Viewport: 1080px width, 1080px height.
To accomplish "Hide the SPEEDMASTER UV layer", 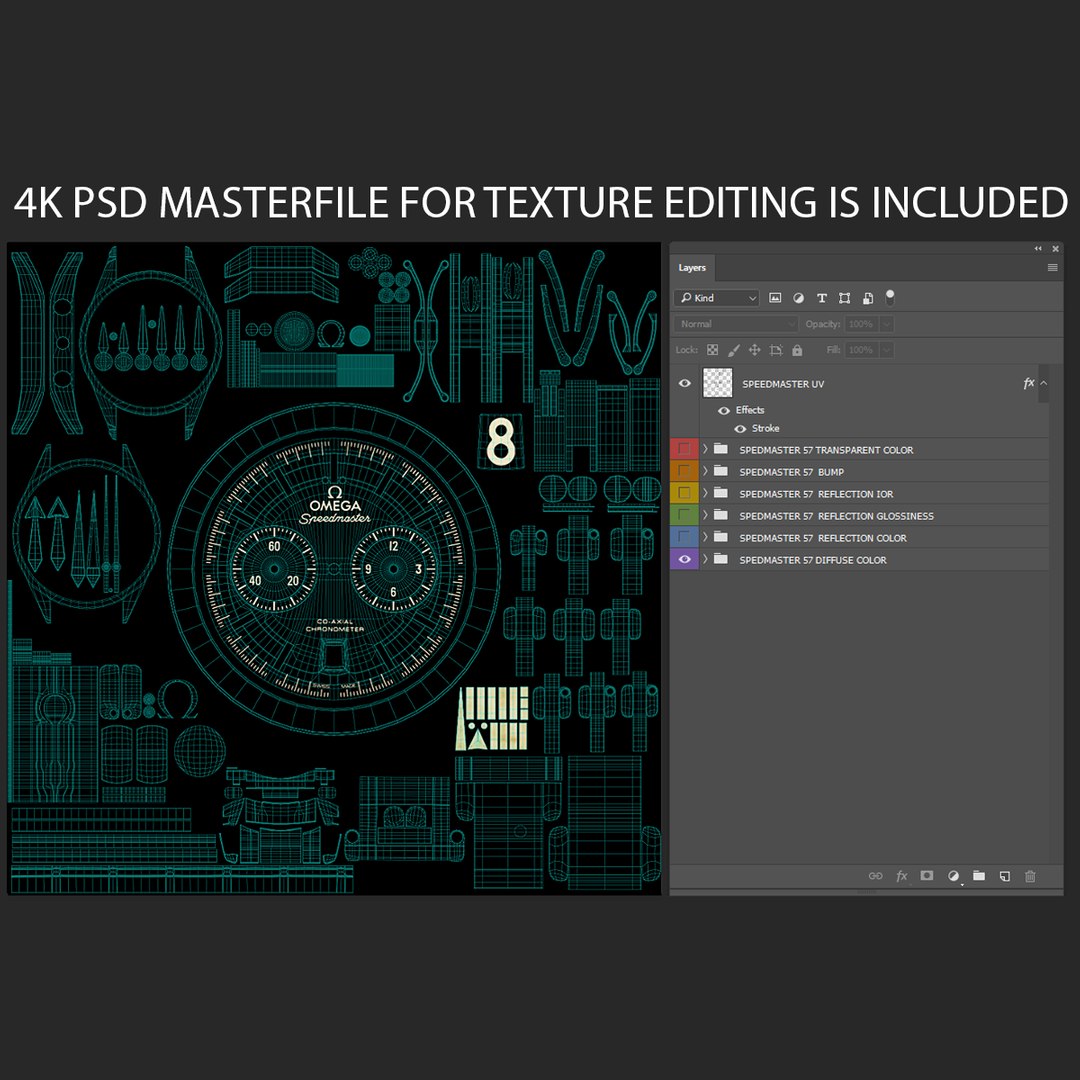I will coord(685,383).
